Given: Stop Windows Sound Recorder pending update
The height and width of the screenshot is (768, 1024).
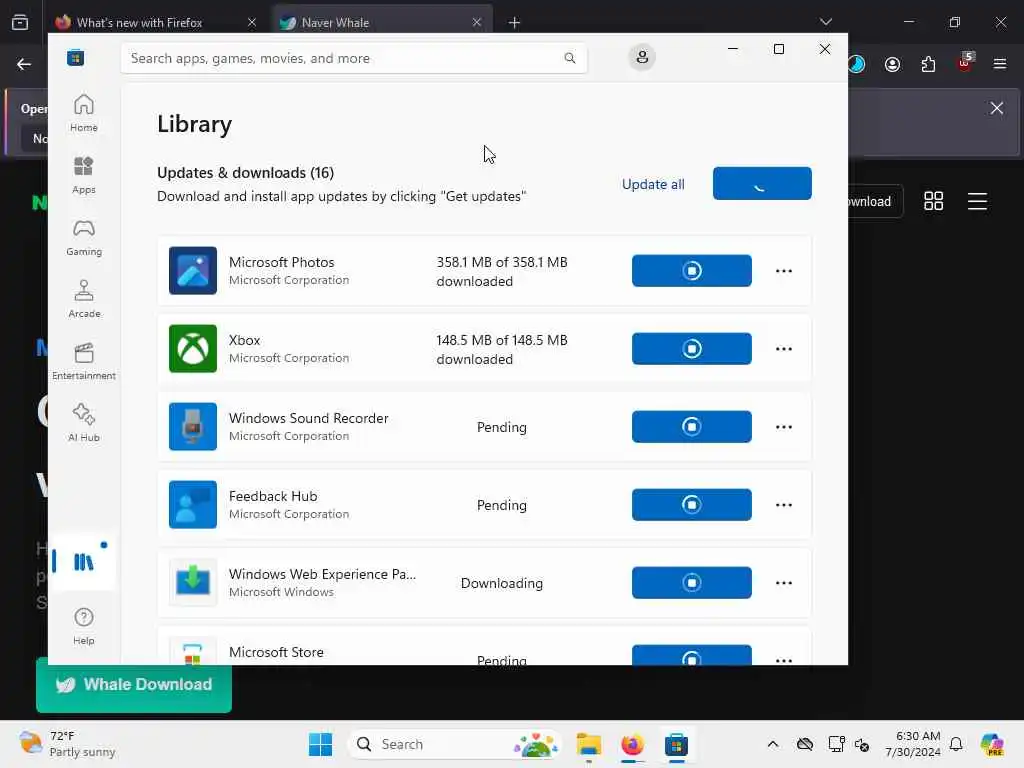Looking at the screenshot, I should pyautogui.click(x=692, y=426).
